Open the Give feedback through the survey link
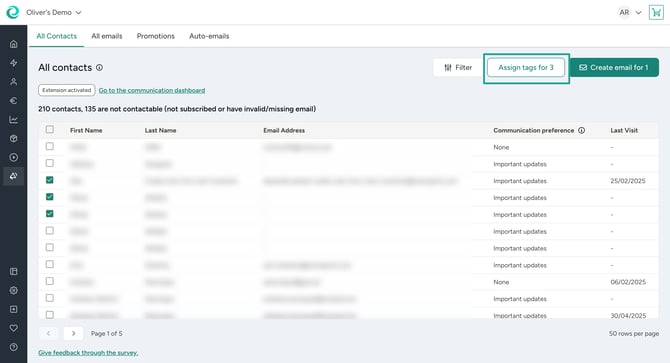The image size is (670, 363). click(88, 353)
